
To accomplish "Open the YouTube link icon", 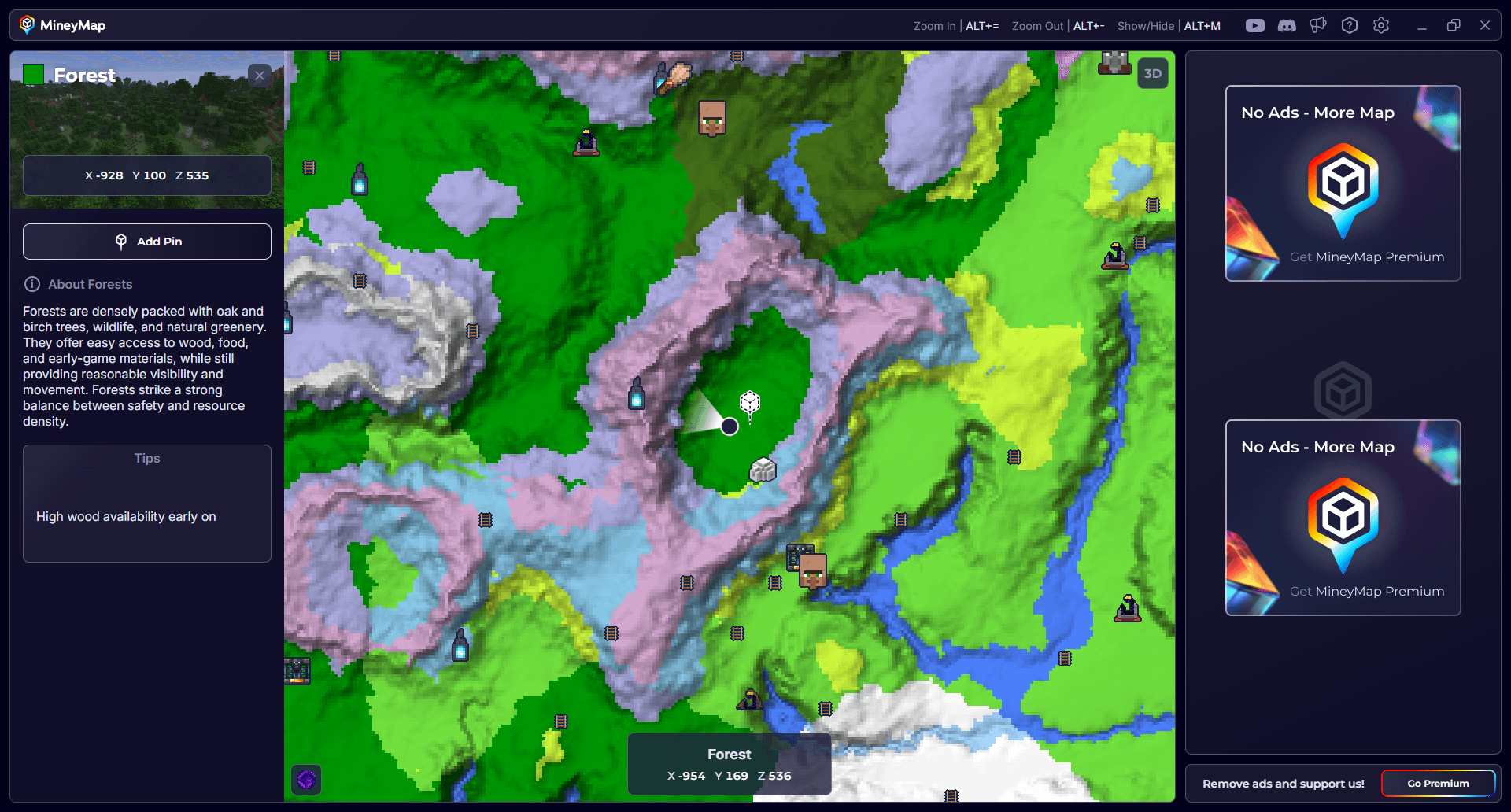I will [x=1254, y=26].
